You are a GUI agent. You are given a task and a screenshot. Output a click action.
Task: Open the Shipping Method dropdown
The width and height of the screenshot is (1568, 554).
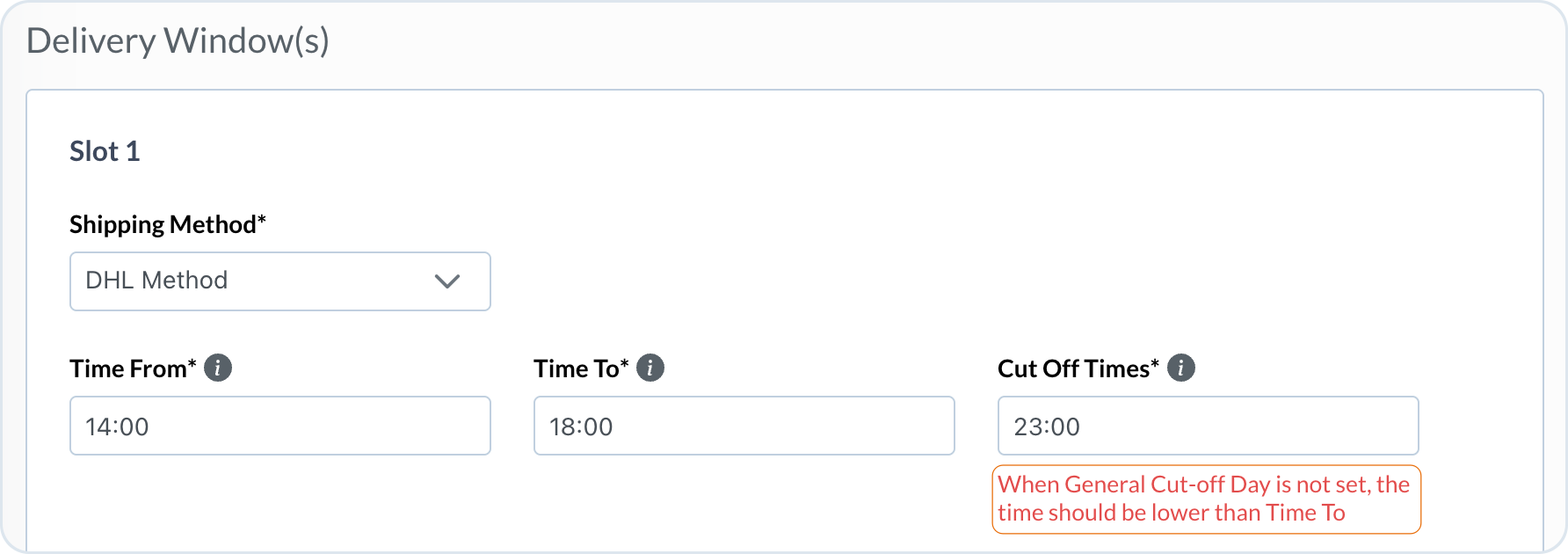279,281
